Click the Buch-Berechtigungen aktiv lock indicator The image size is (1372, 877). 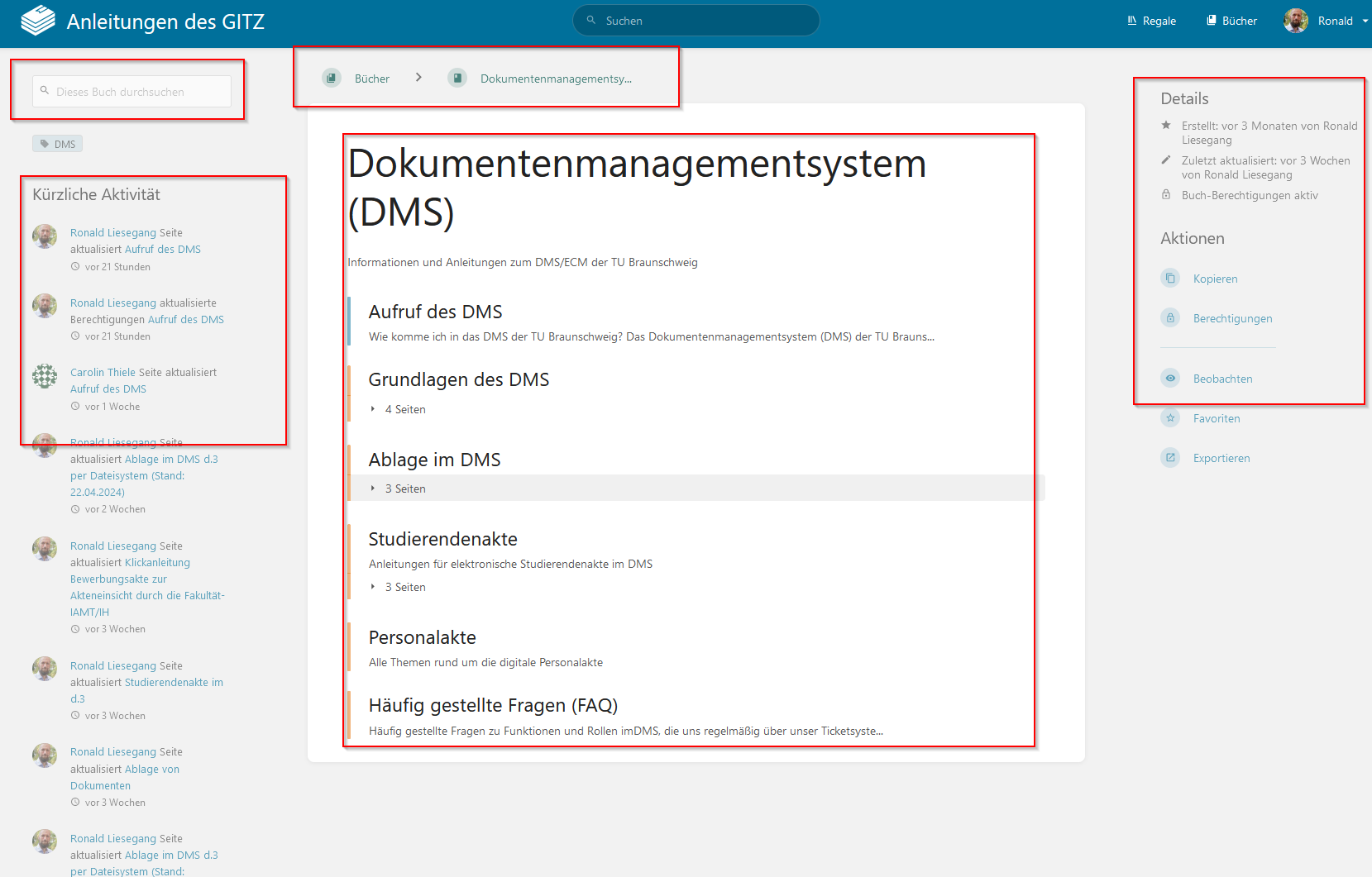pos(1166,195)
